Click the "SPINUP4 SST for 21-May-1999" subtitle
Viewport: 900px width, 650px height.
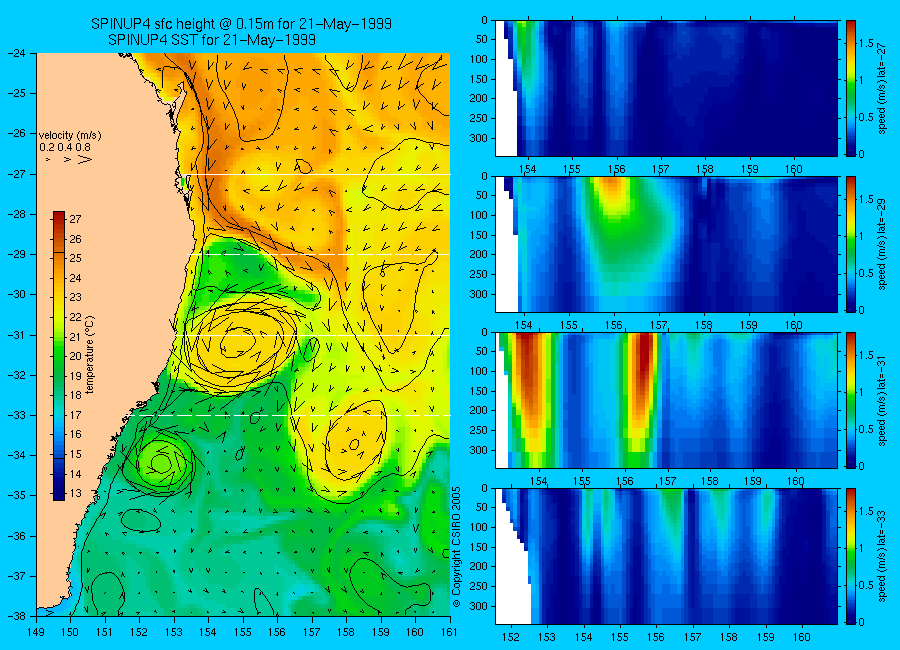[x=212, y=40]
